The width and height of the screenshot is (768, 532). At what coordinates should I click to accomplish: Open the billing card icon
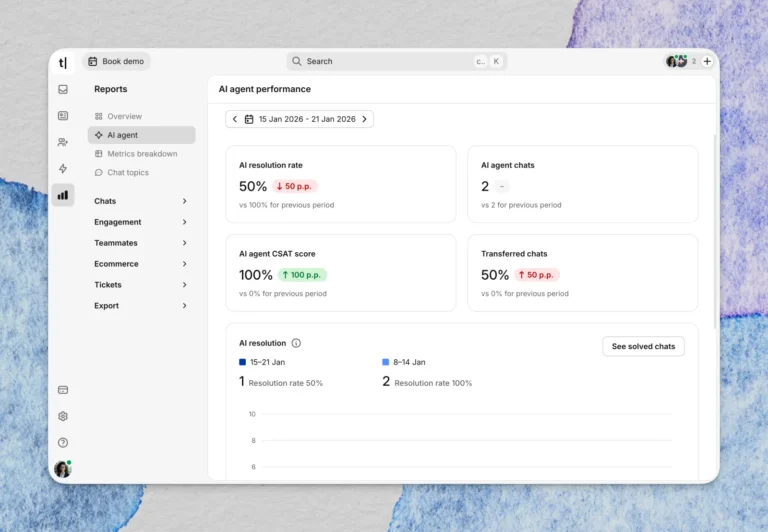click(63, 390)
